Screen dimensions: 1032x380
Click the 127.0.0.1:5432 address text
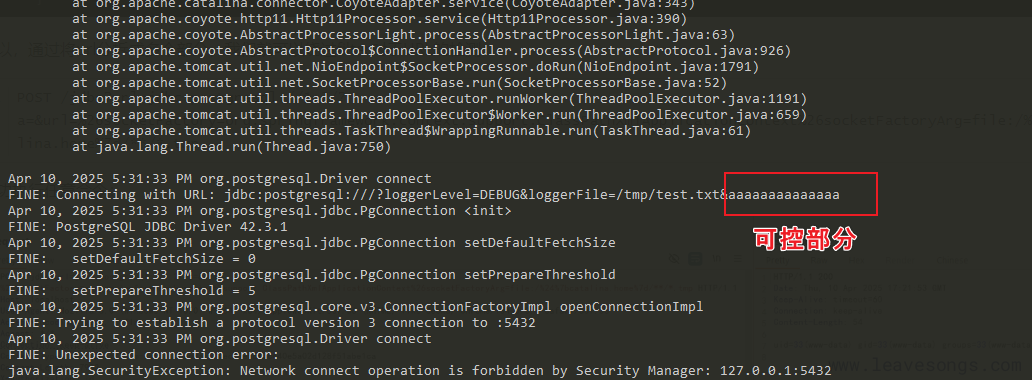(775, 371)
